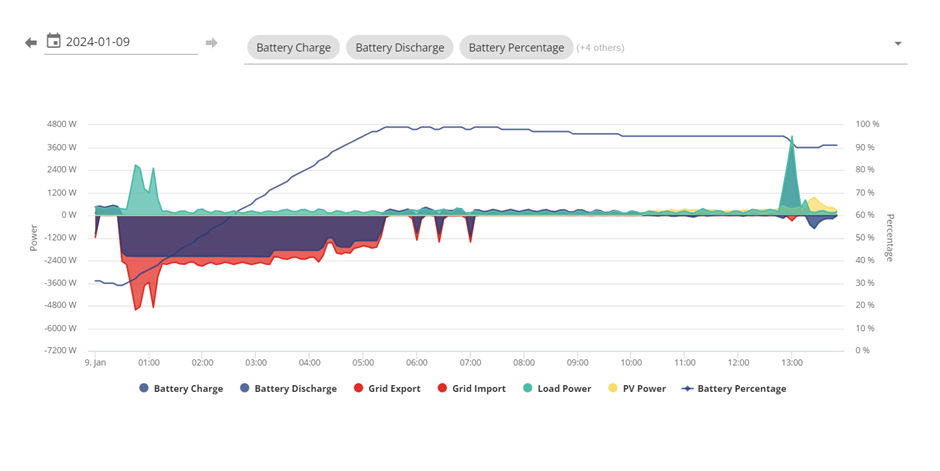
Task: Click the 13:00 time axis label
Action: 792,363
